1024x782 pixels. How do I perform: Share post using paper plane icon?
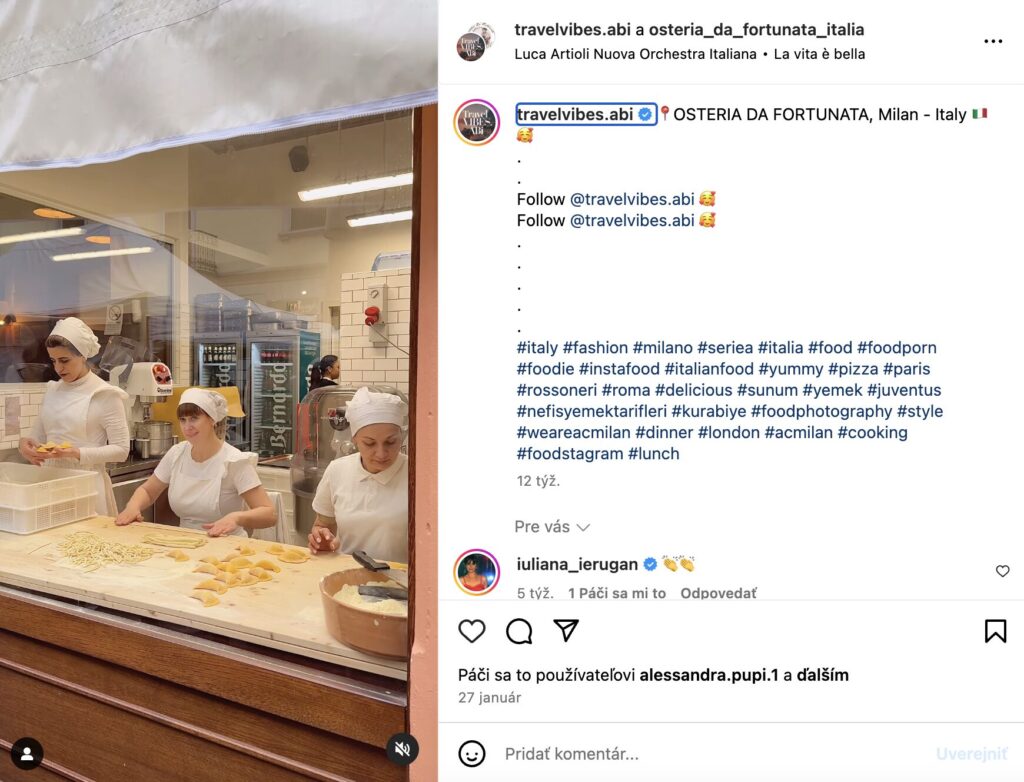(566, 630)
